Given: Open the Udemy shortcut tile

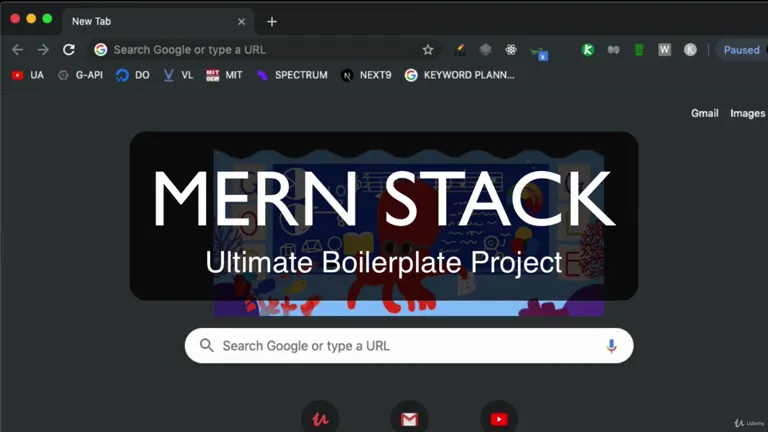Looking at the screenshot, I should click(320, 419).
